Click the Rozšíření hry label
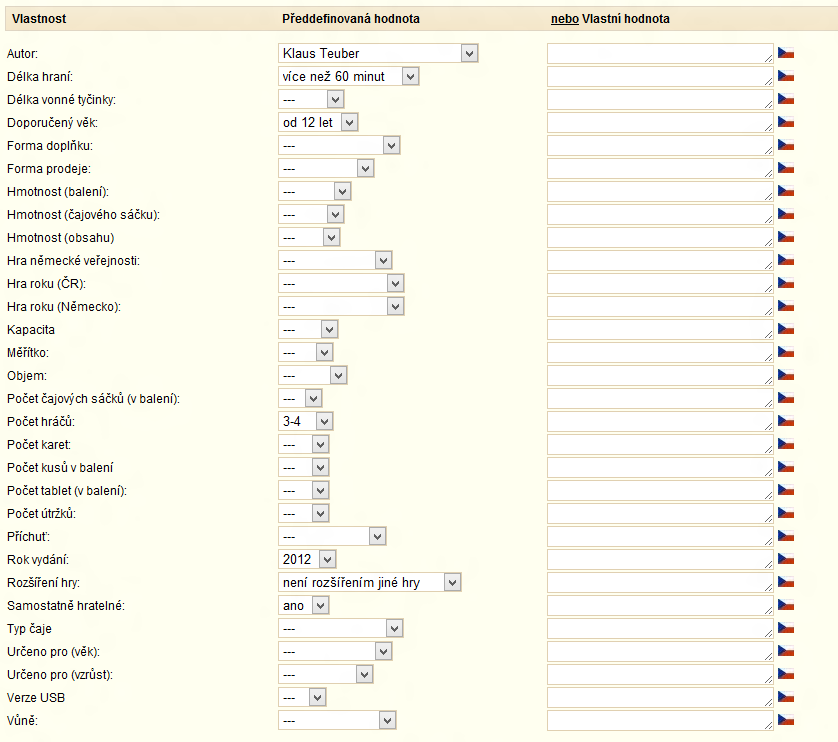838x742 pixels. pyautogui.click(x=43, y=582)
